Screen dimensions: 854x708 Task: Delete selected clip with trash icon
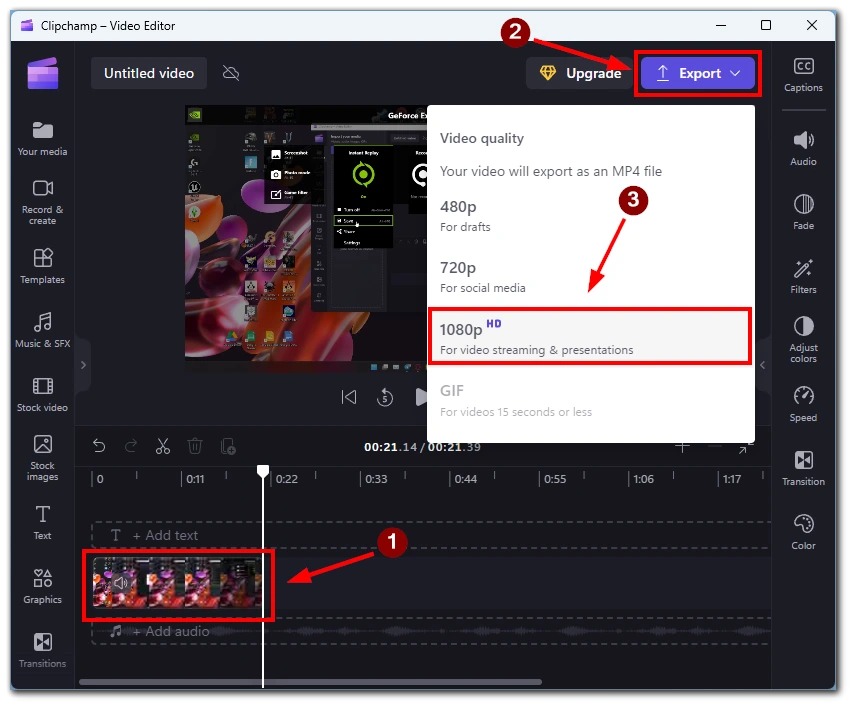click(x=195, y=447)
